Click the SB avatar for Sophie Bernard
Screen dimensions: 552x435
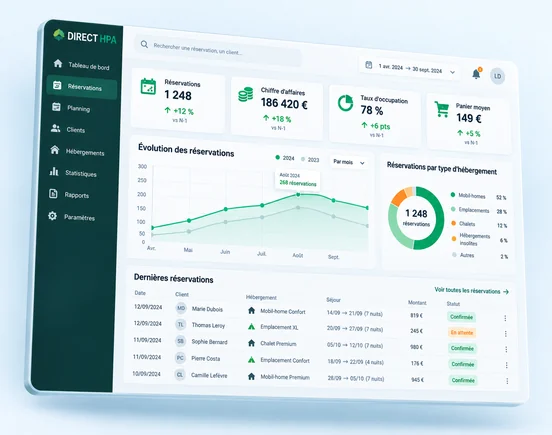(180, 341)
